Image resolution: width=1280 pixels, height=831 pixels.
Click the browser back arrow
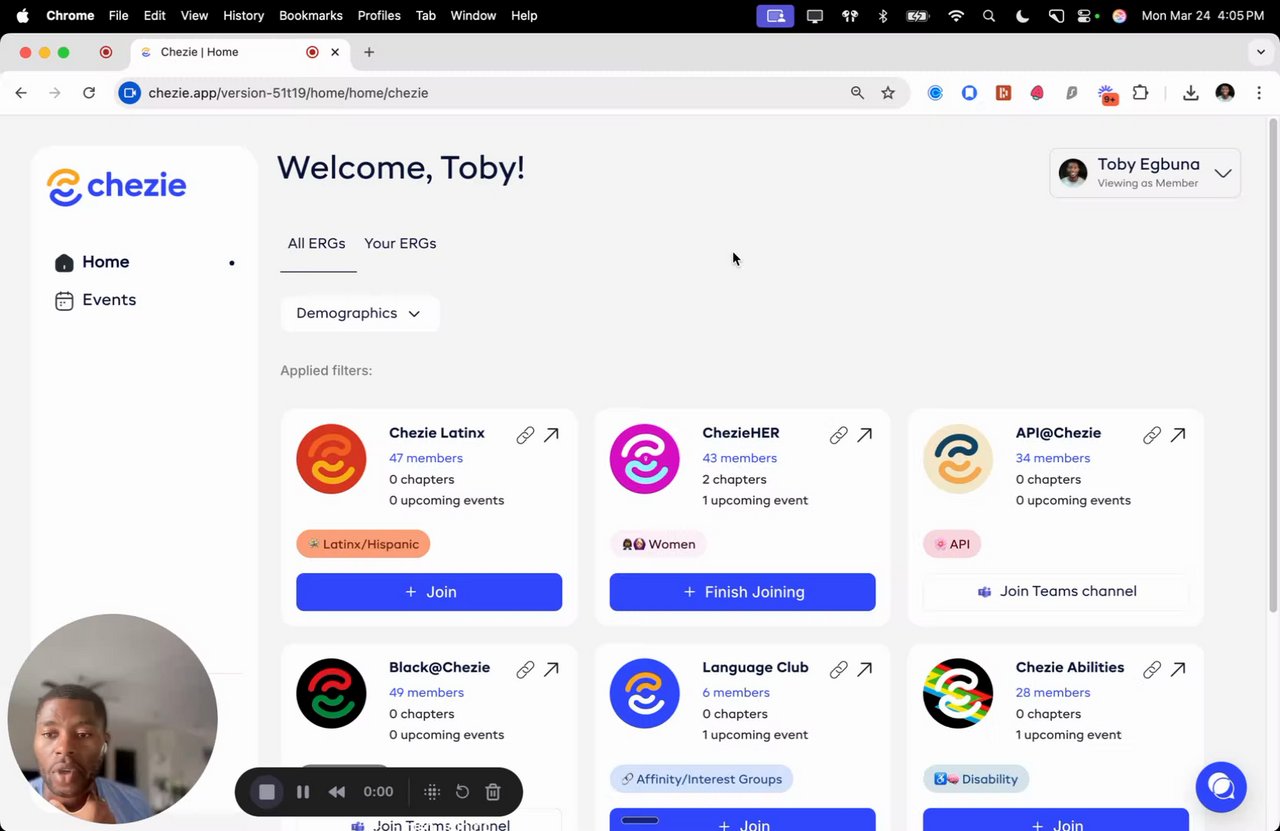pos(21,93)
